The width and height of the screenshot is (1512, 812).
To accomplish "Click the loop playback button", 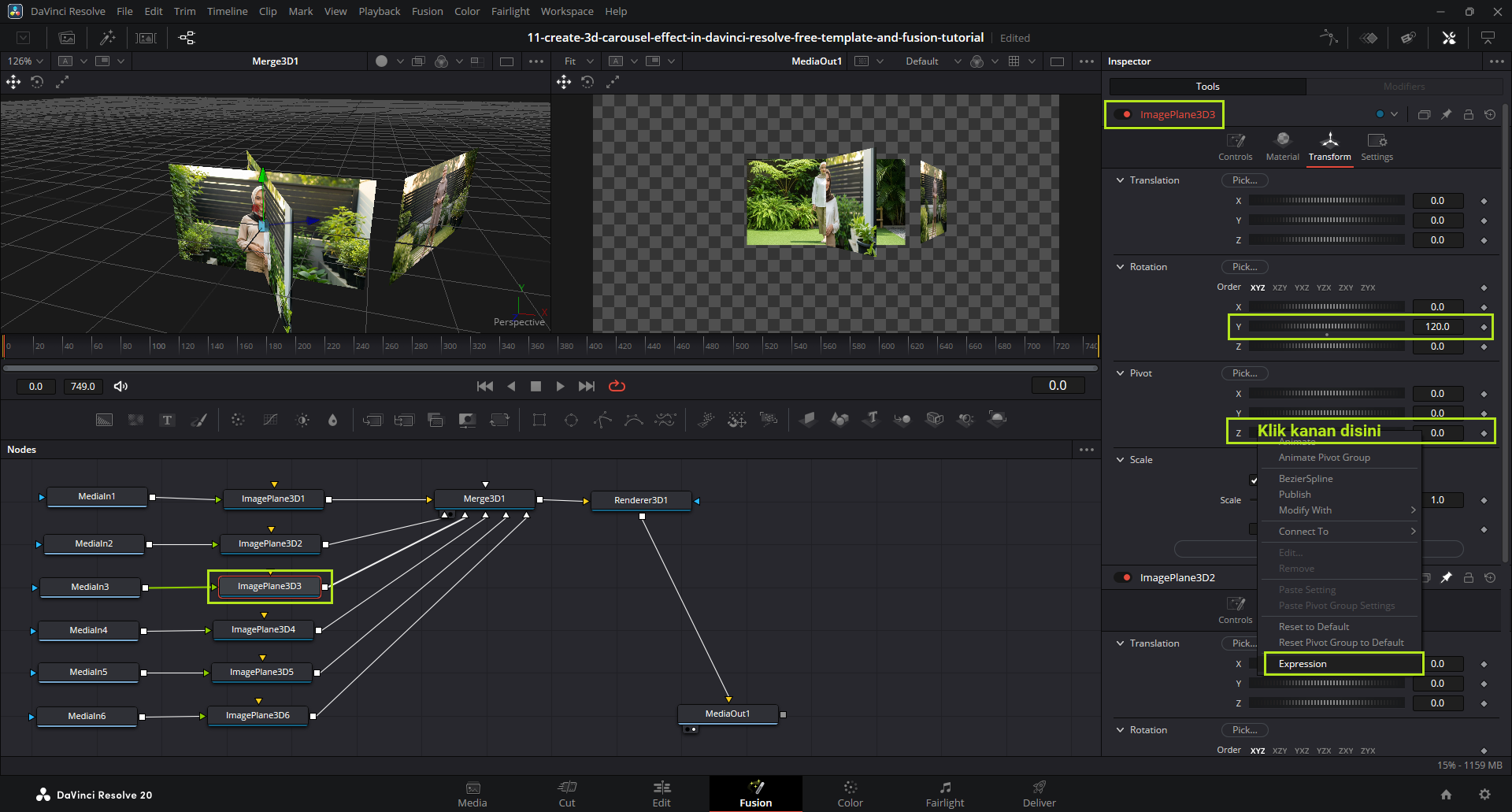I will tap(617, 386).
